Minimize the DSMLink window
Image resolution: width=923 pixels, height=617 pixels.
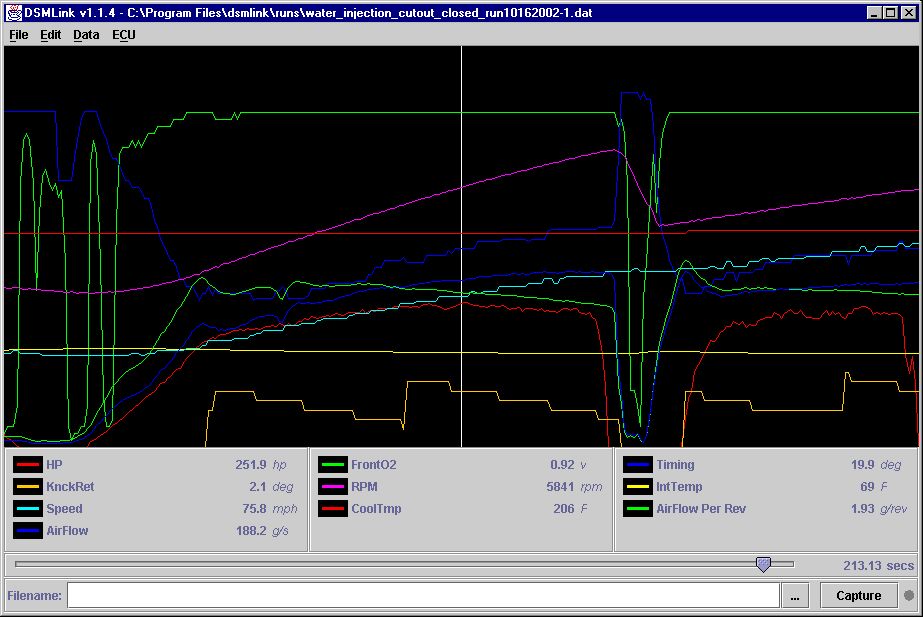point(874,12)
